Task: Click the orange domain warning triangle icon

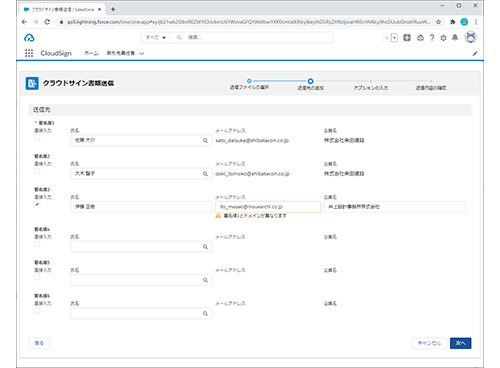Action: coord(218,216)
